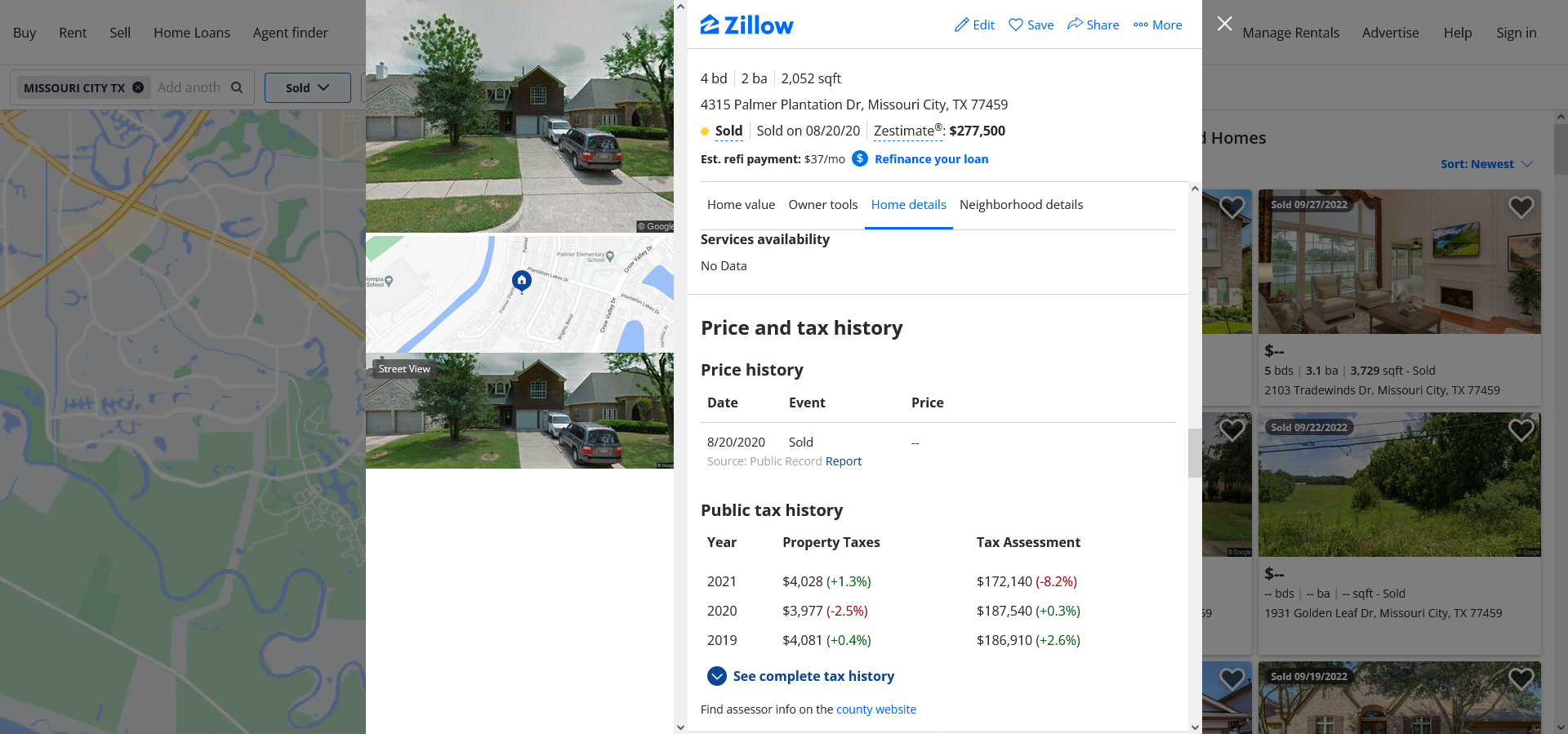Open the Buy menu

pos(24,33)
